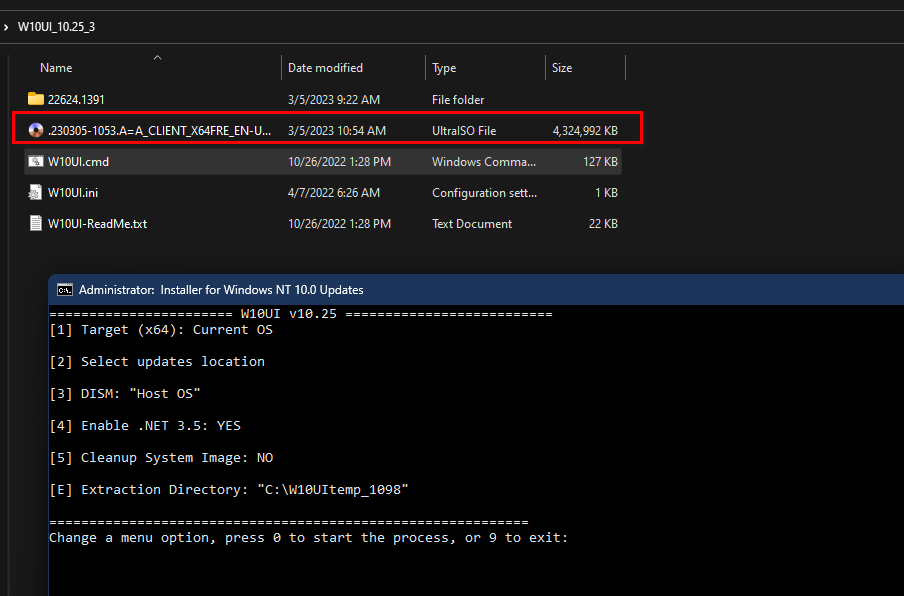Select the W10UI-ReadMe.txt file name
This screenshot has height=596, width=904.
97,224
